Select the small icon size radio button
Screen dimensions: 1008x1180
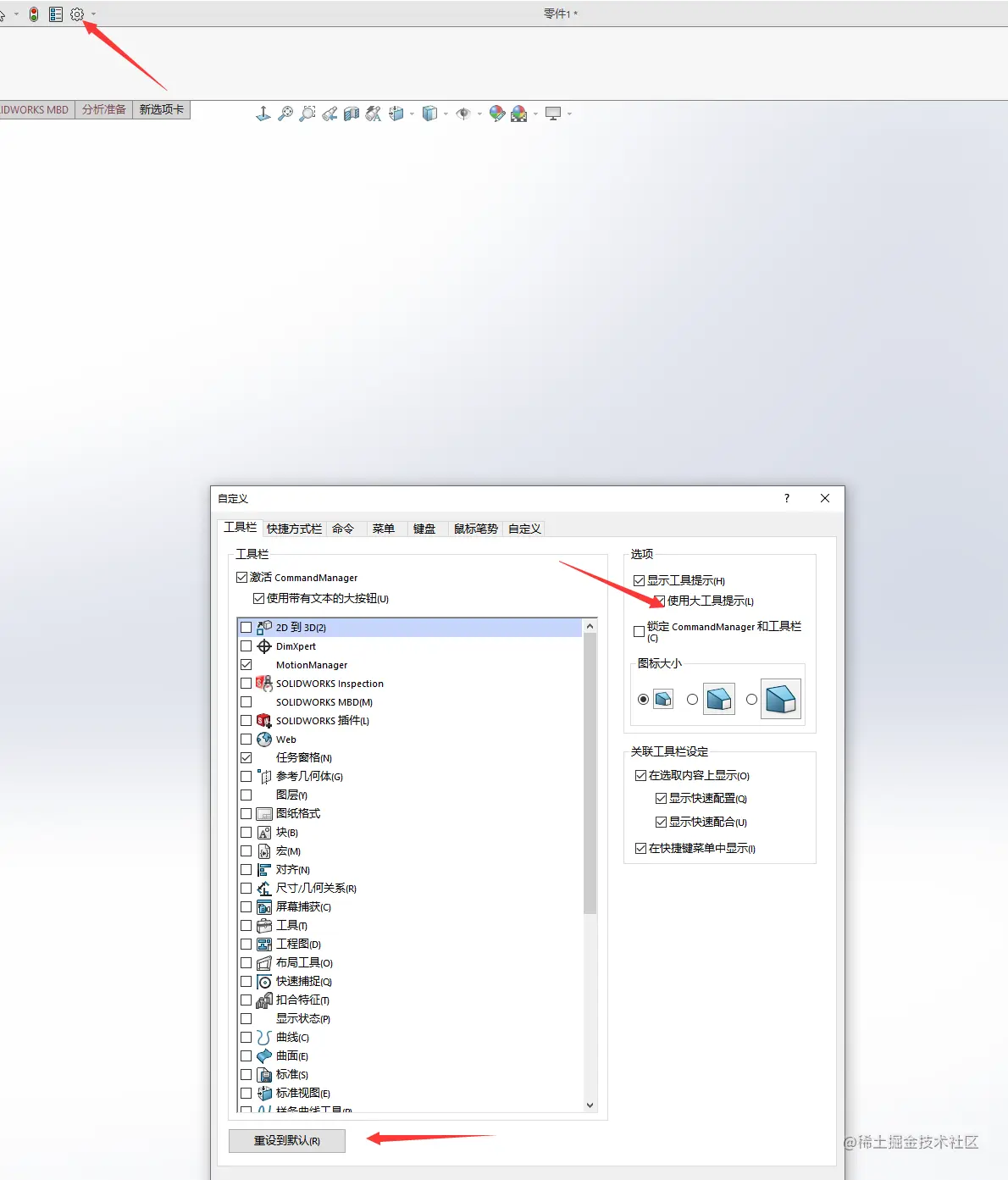click(x=644, y=700)
